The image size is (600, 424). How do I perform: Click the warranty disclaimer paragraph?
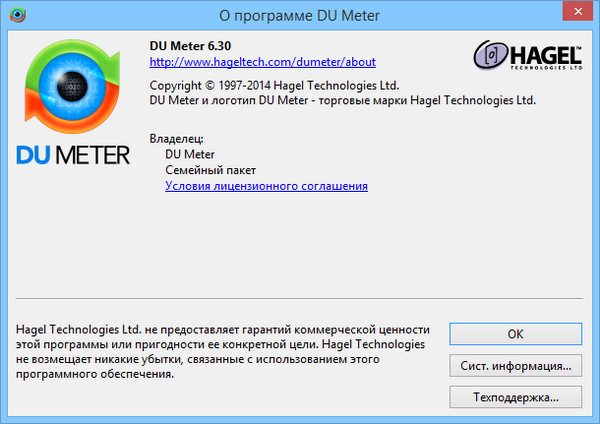click(x=223, y=351)
